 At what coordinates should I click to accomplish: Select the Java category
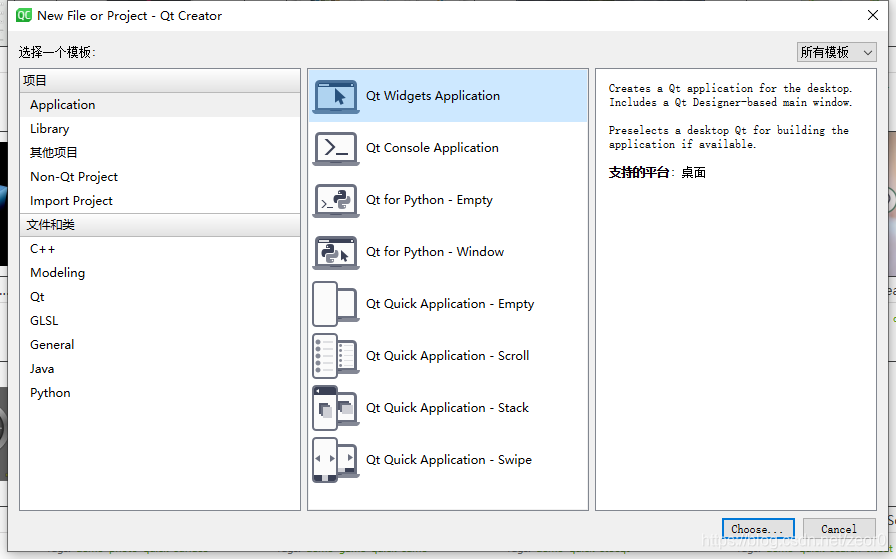(160, 369)
